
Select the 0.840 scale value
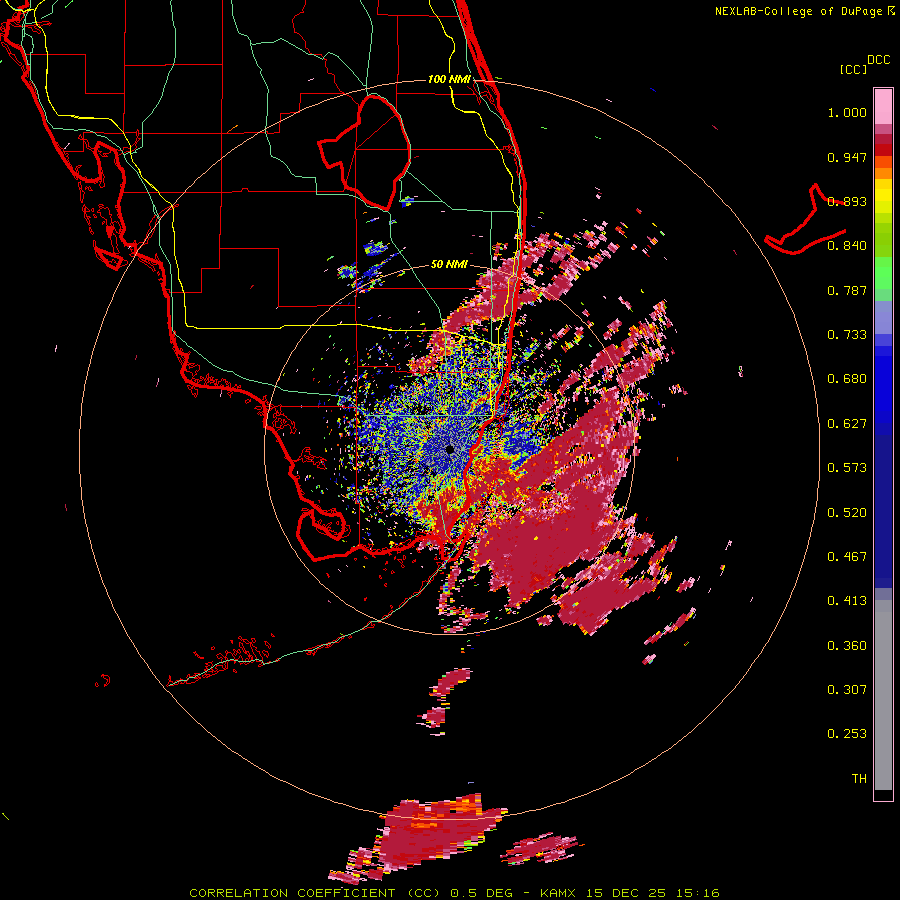tap(847, 246)
